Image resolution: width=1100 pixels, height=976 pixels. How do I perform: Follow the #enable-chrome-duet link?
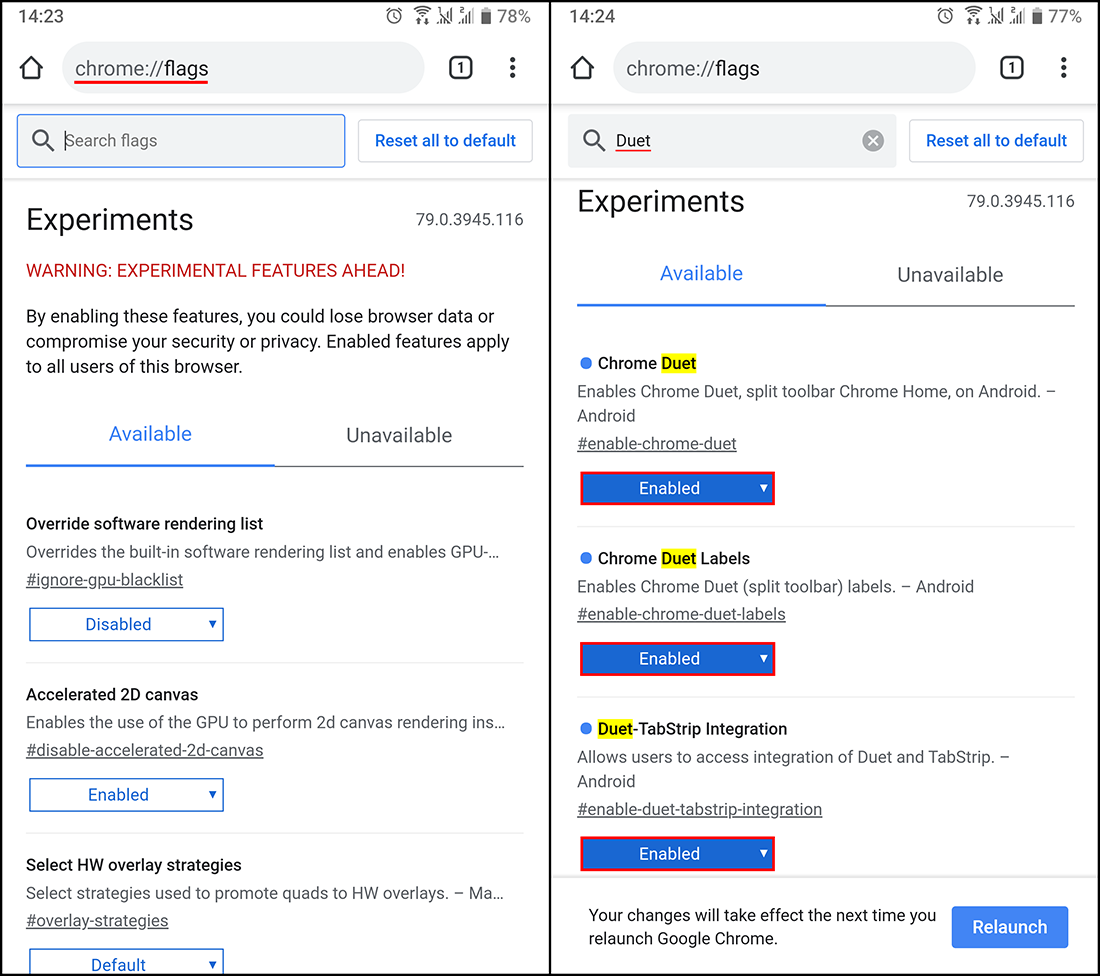pos(657,444)
